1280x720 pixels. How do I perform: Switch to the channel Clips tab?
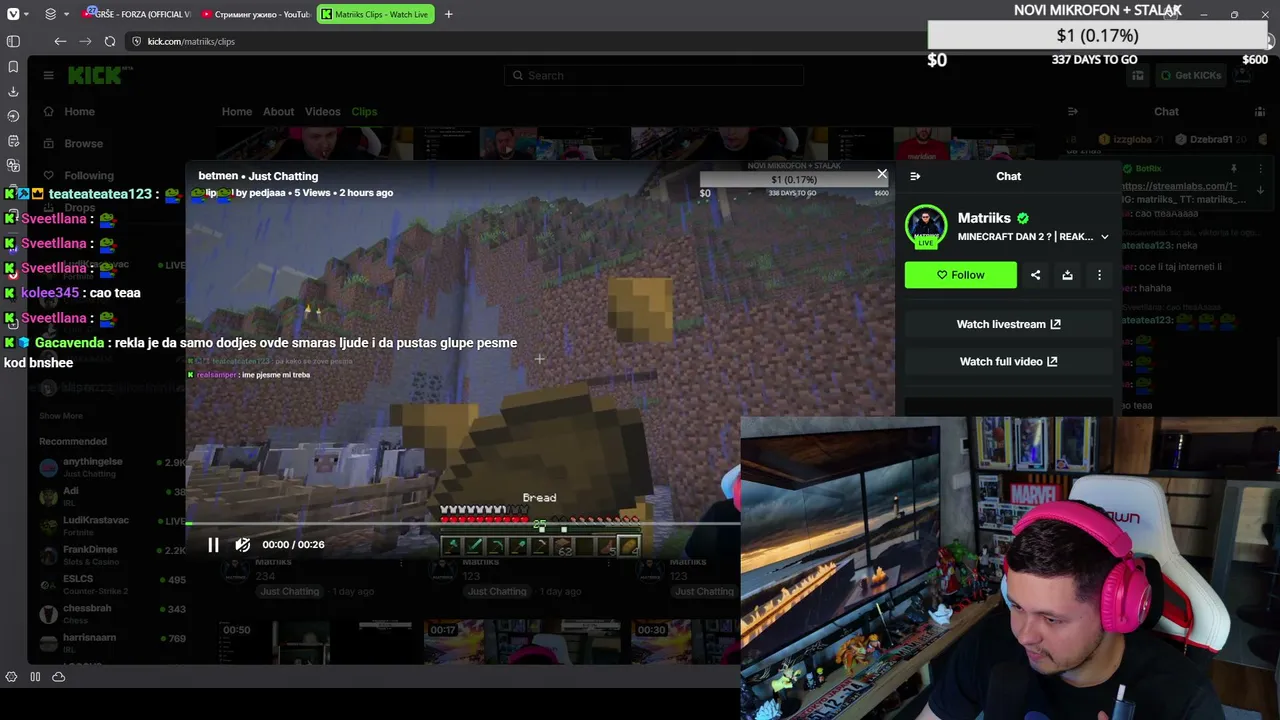point(364,112)
